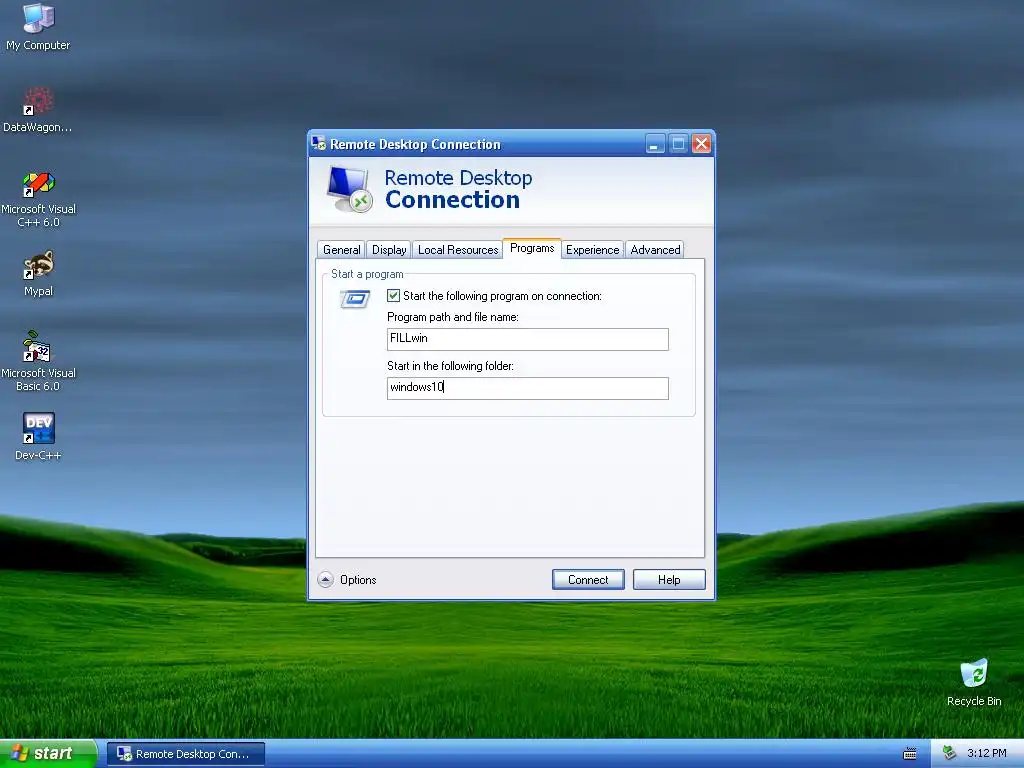1024x768 pixels.
Task: Click the Connect button
Action: coord(588,580)
